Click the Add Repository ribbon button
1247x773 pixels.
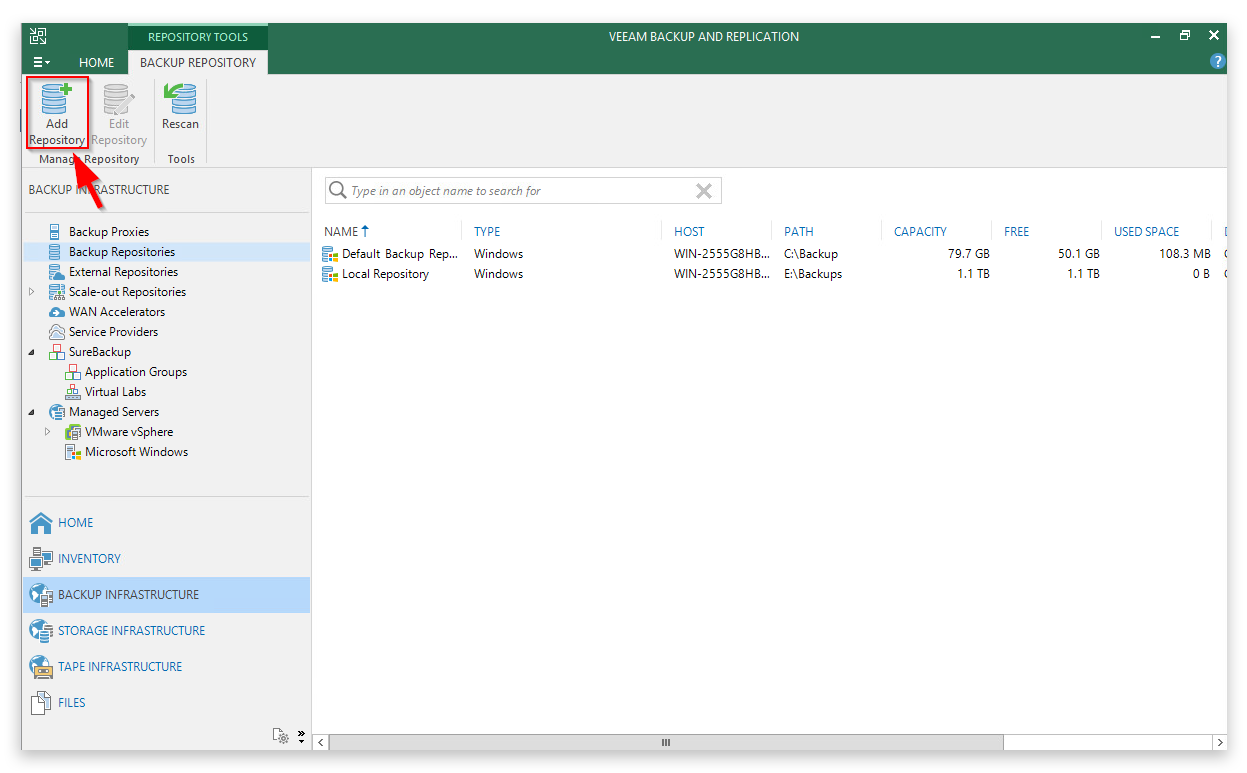point(57,113)
